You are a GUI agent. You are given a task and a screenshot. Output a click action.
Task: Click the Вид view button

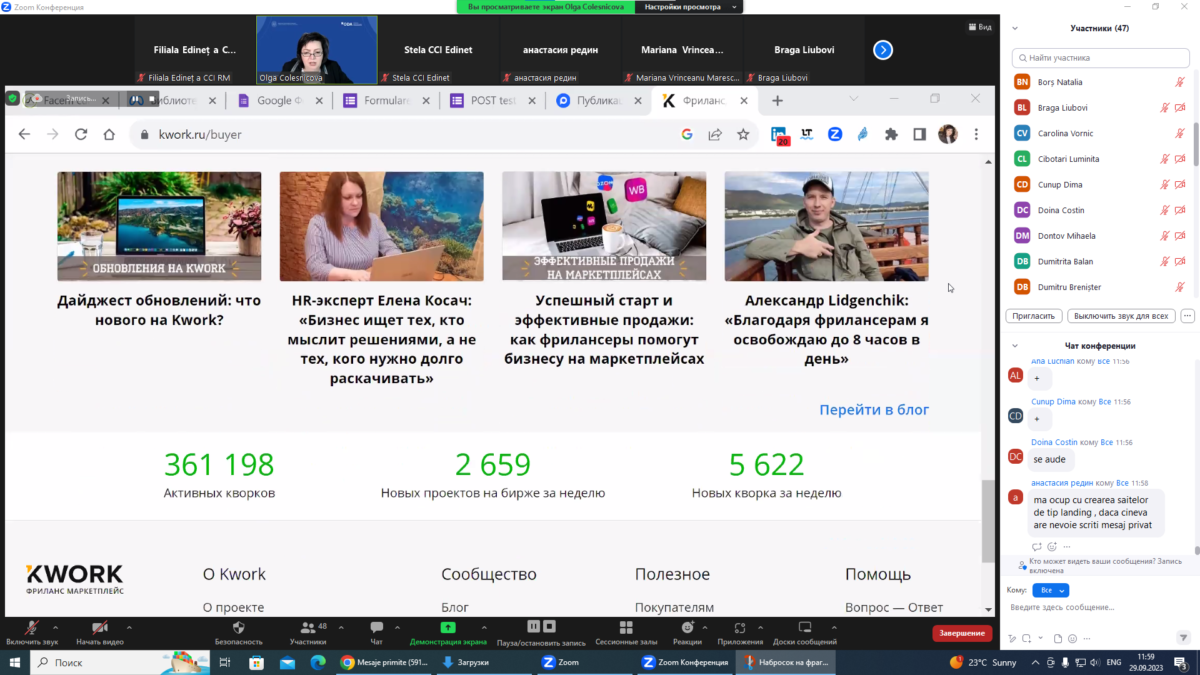(x=979, y=28)
